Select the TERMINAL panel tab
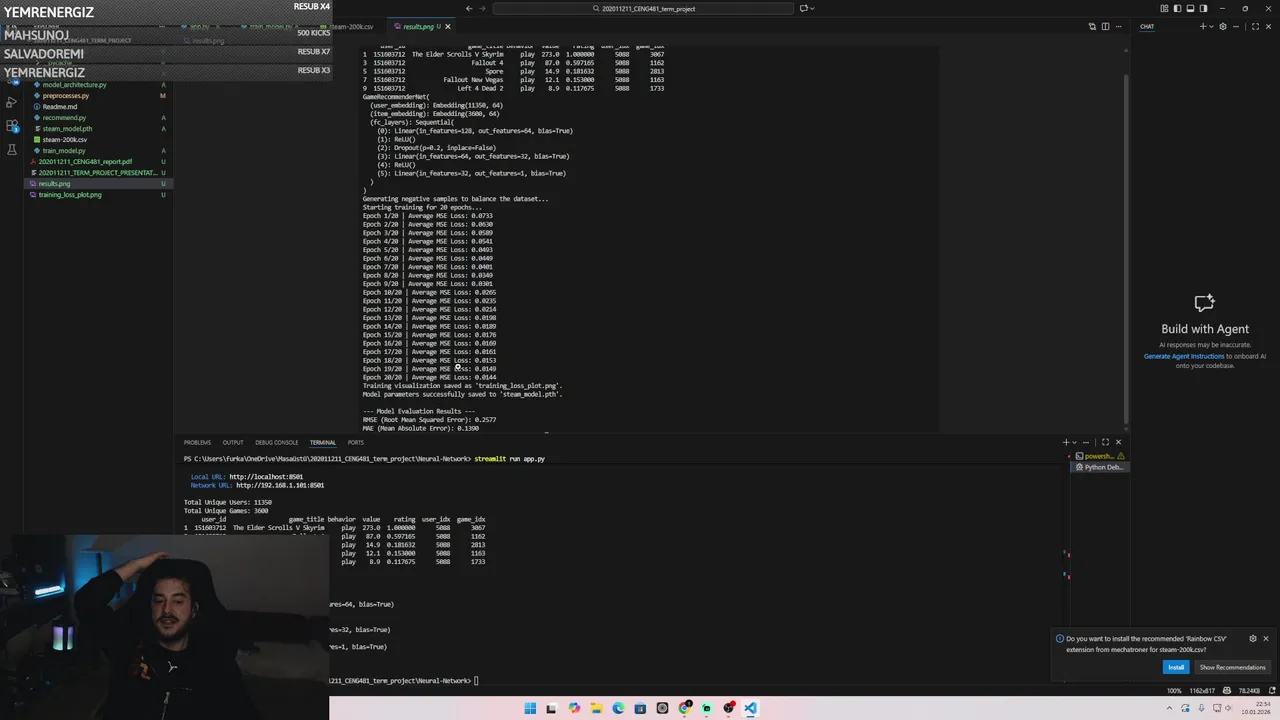Image resolution: width=1280 pixels, height=720 pixels. coord(322,442)
